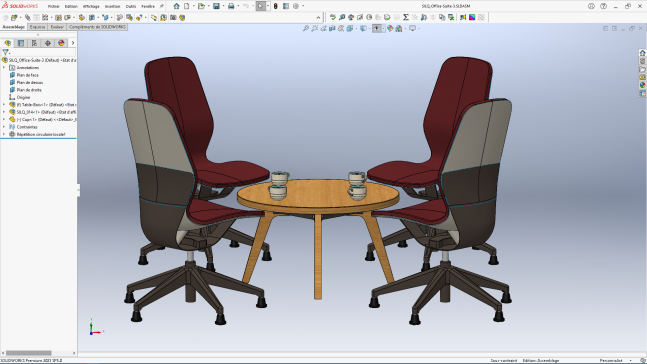Click the camera snapshot icon in assembly toolbar
Viewport: 647px width, 364px height.
(x=173, y=17)
